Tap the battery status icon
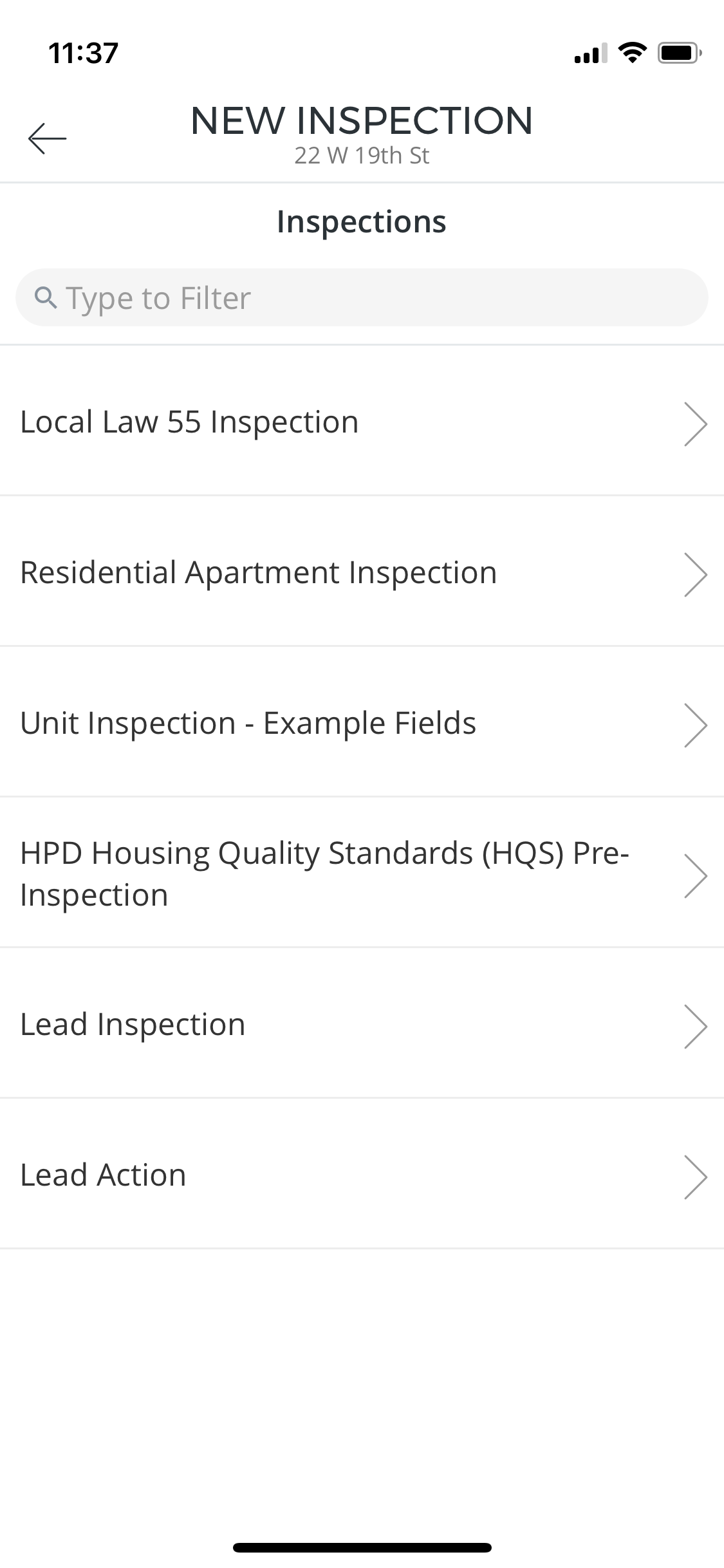Viewport: 724px width, 1568px height. [680, 52]
